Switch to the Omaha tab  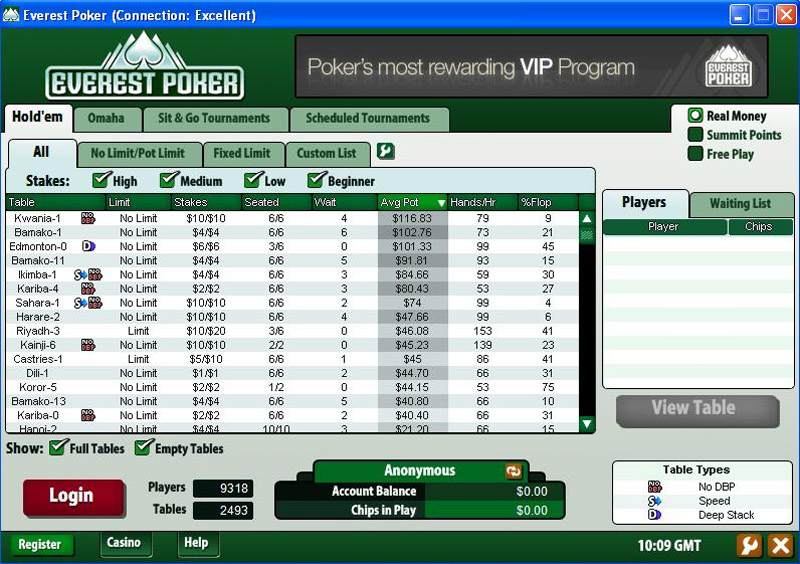click(107, 118)
